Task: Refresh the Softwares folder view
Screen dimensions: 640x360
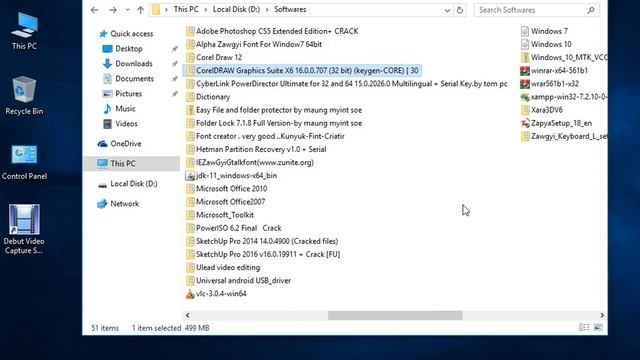Action: (460, 10)
